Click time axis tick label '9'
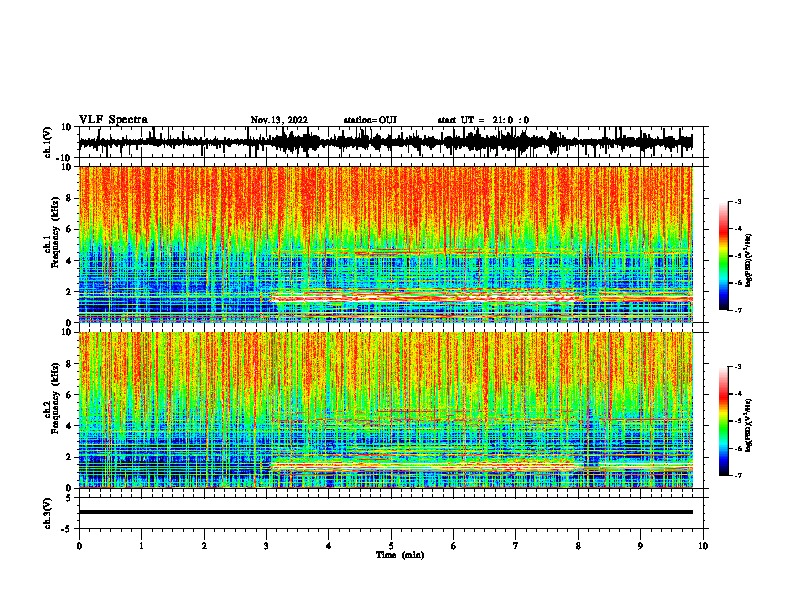This screenshot has width=792, height=612. tap(640, 546)
